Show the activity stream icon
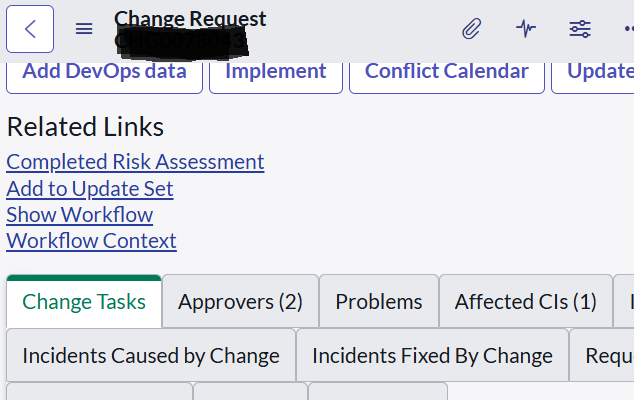This screenshot has width=634, height=400. coord(526,29)
